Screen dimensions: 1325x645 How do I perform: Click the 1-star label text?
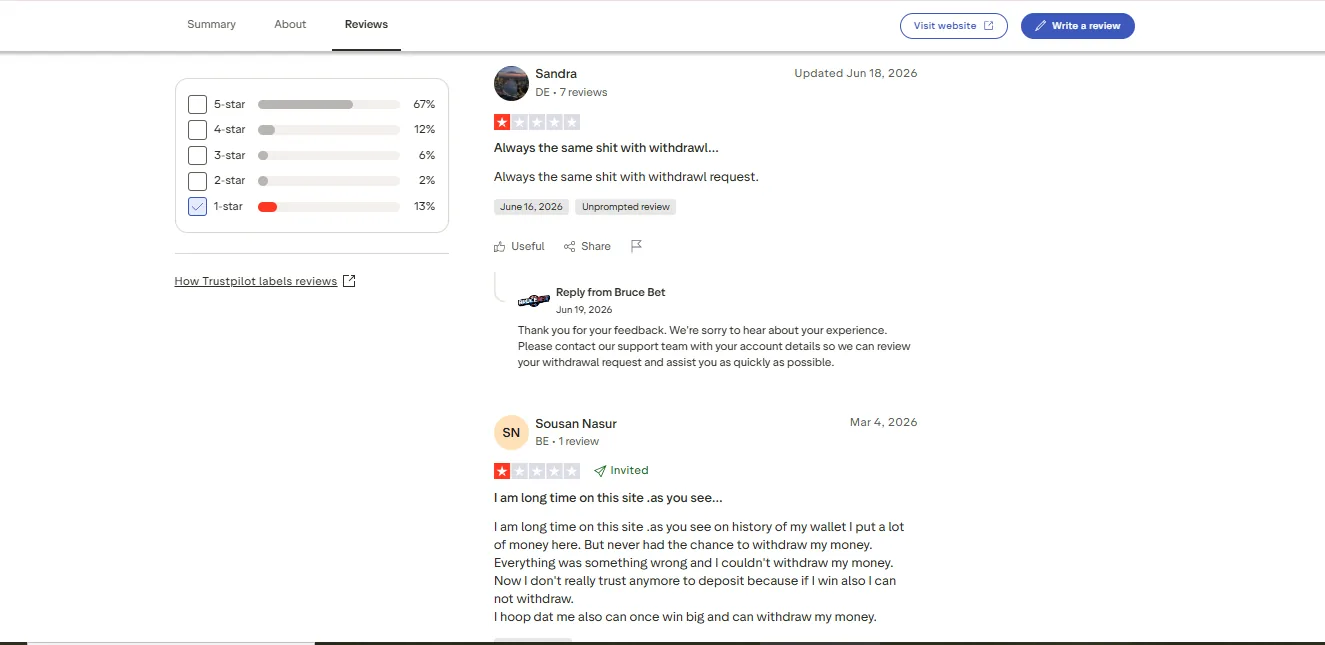228,207
